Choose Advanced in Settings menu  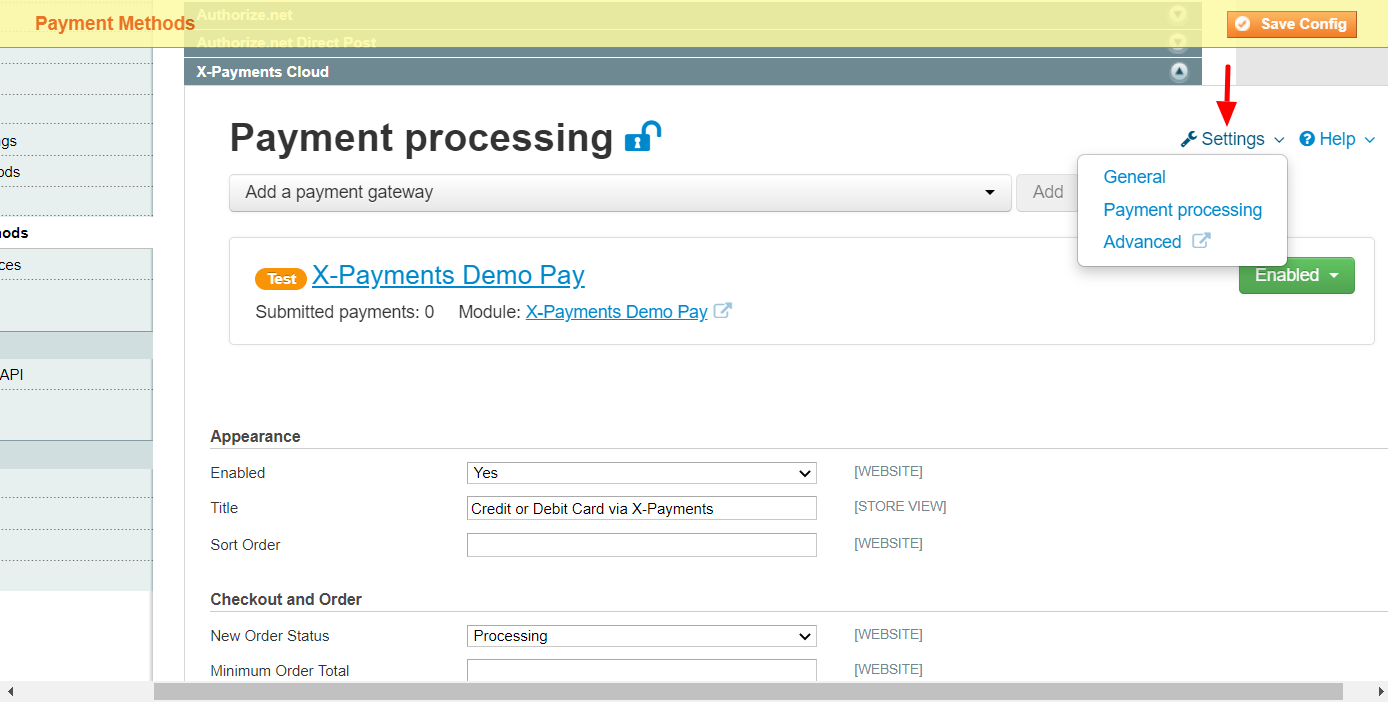(1142, 242)
